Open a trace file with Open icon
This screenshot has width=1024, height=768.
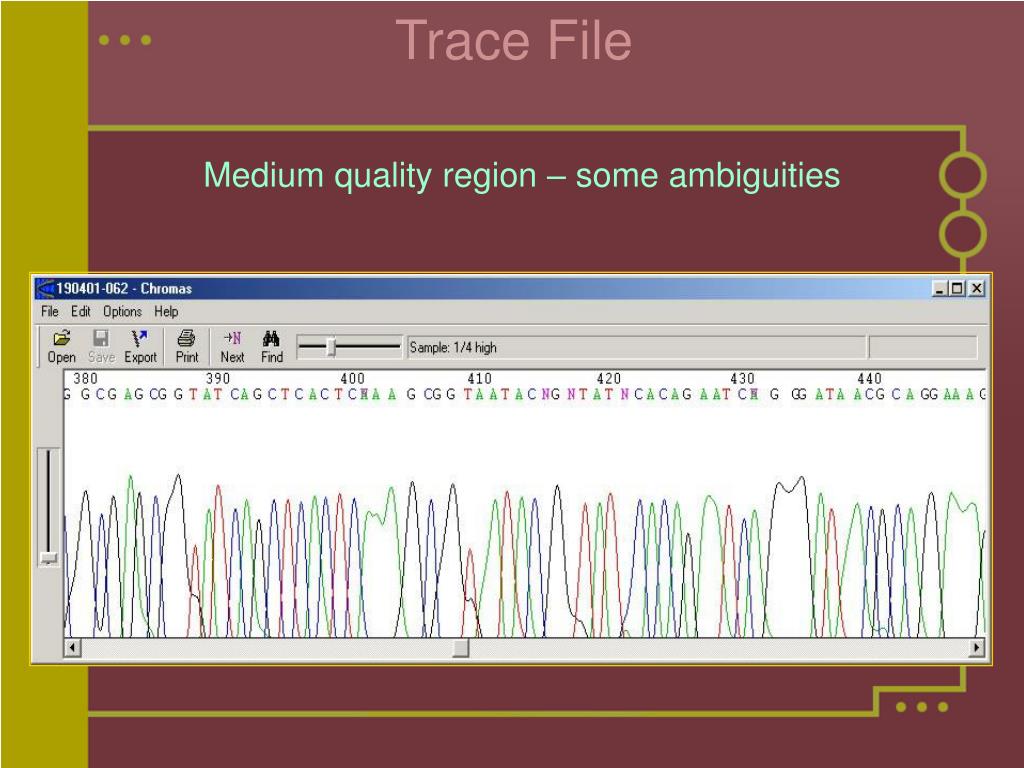61,346
